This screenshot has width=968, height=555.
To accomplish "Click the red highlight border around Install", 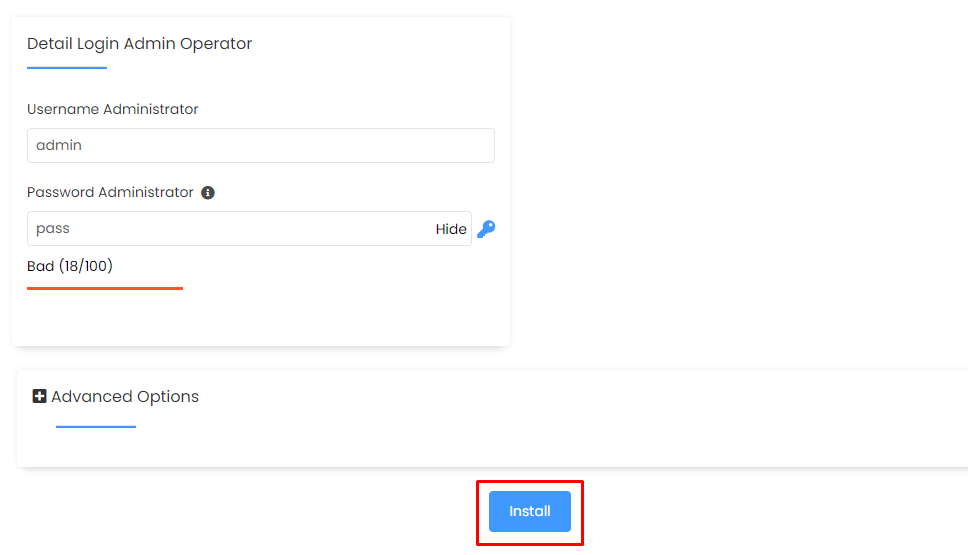I will click(x=530, y=482).
